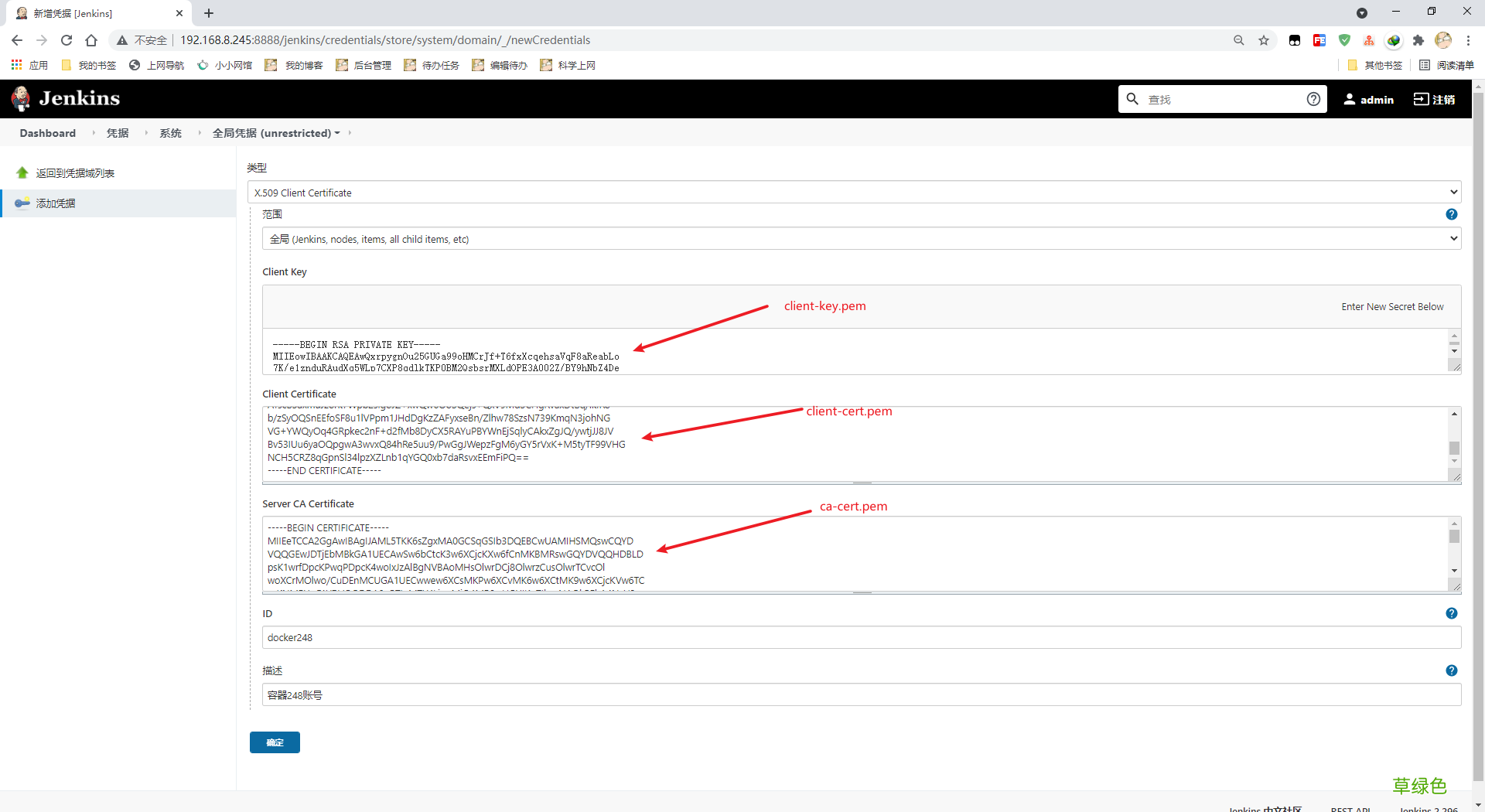Go to 返回到凭据域列表 in the sidebar
Image resolution: width=1485 pixels, height=812 pixels.
(x=75, y=173)
